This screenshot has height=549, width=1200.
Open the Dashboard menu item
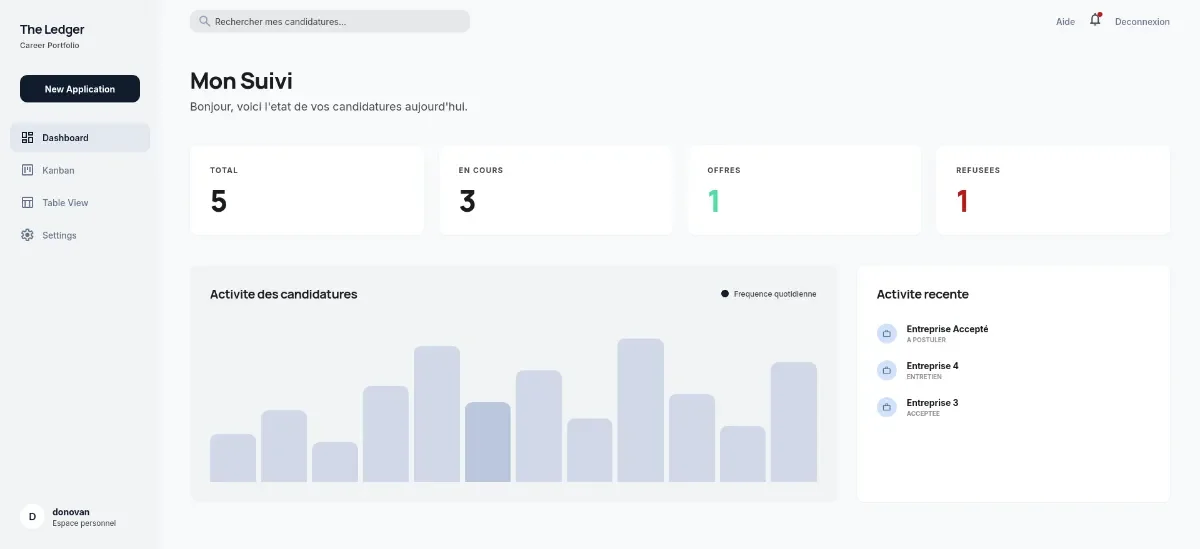80,138
